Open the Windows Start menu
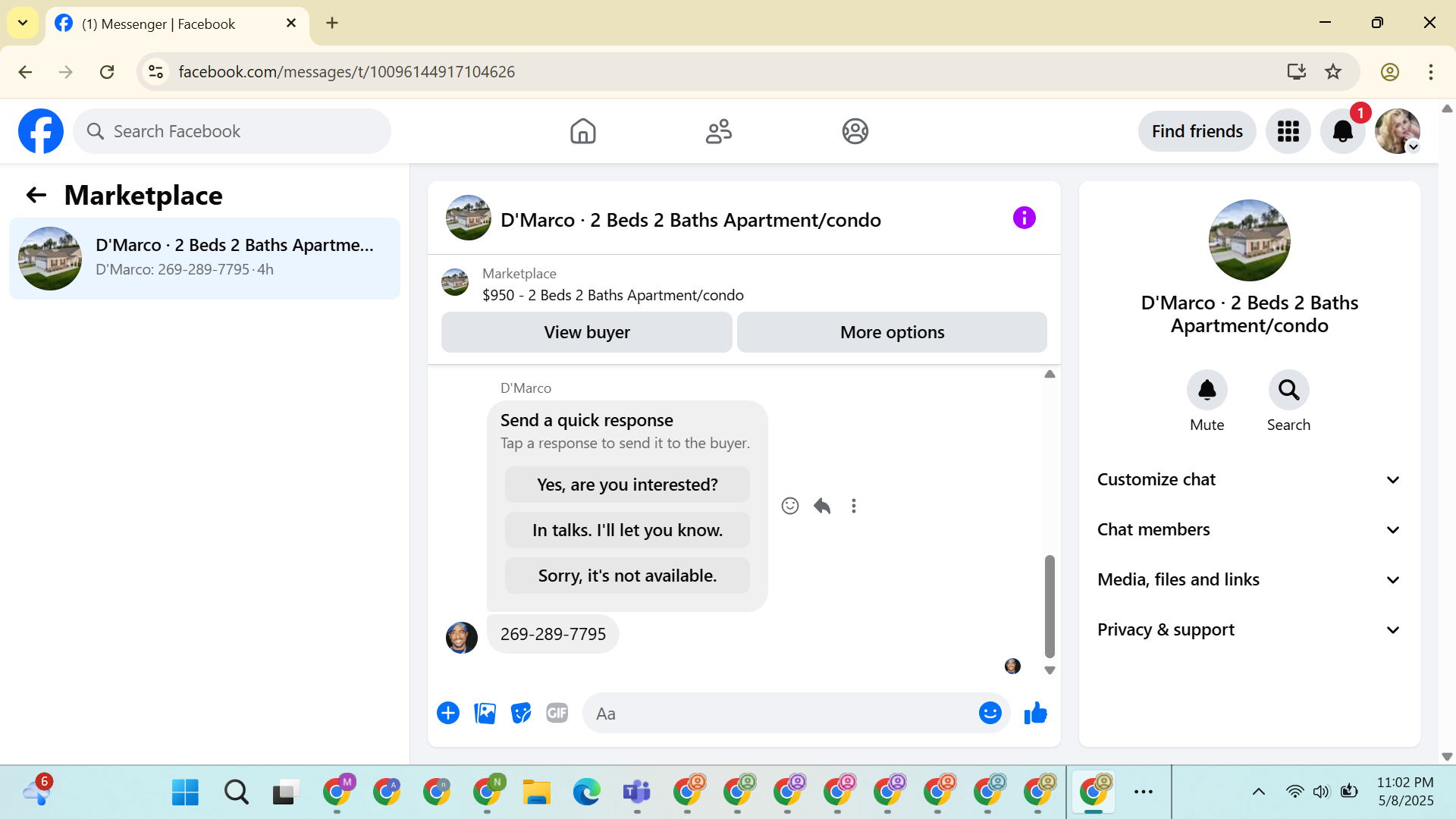This screenshot has width=1456, height=819. pos(185,792)
